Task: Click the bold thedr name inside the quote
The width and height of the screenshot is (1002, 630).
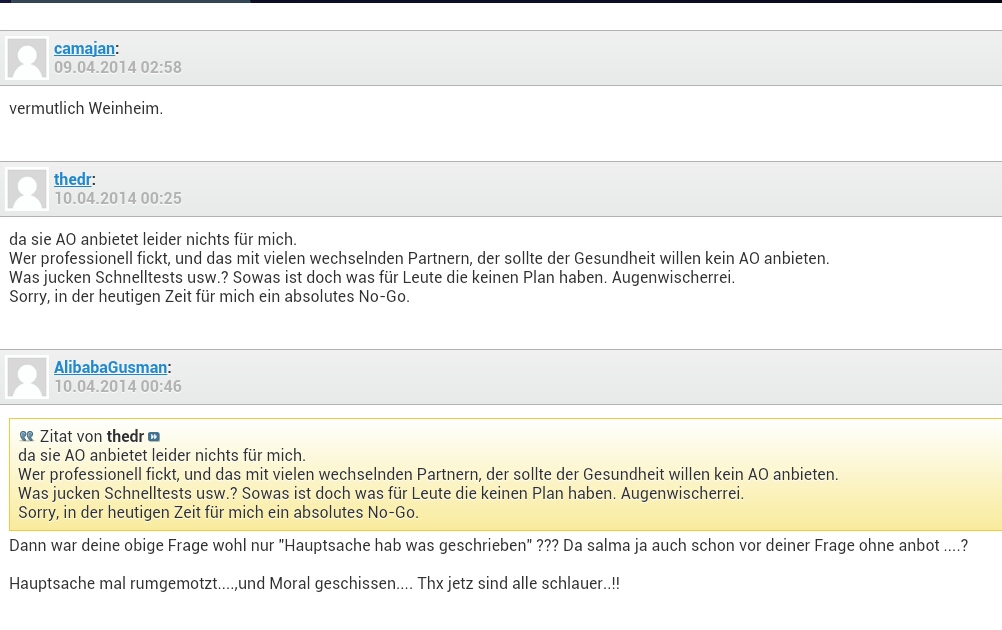Action: (125, 437)
